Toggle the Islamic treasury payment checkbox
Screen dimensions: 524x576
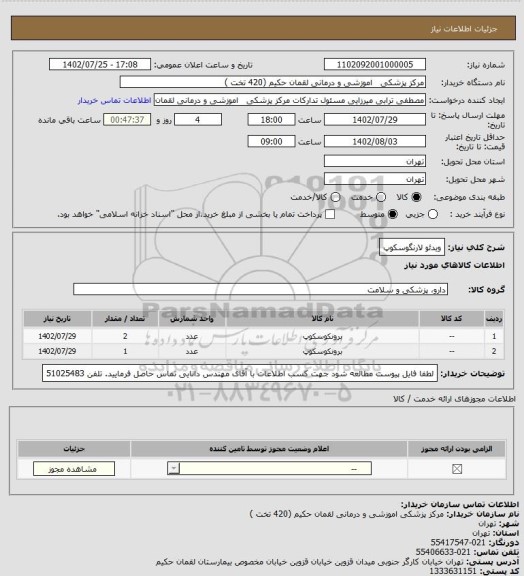(x=330, y=214)
